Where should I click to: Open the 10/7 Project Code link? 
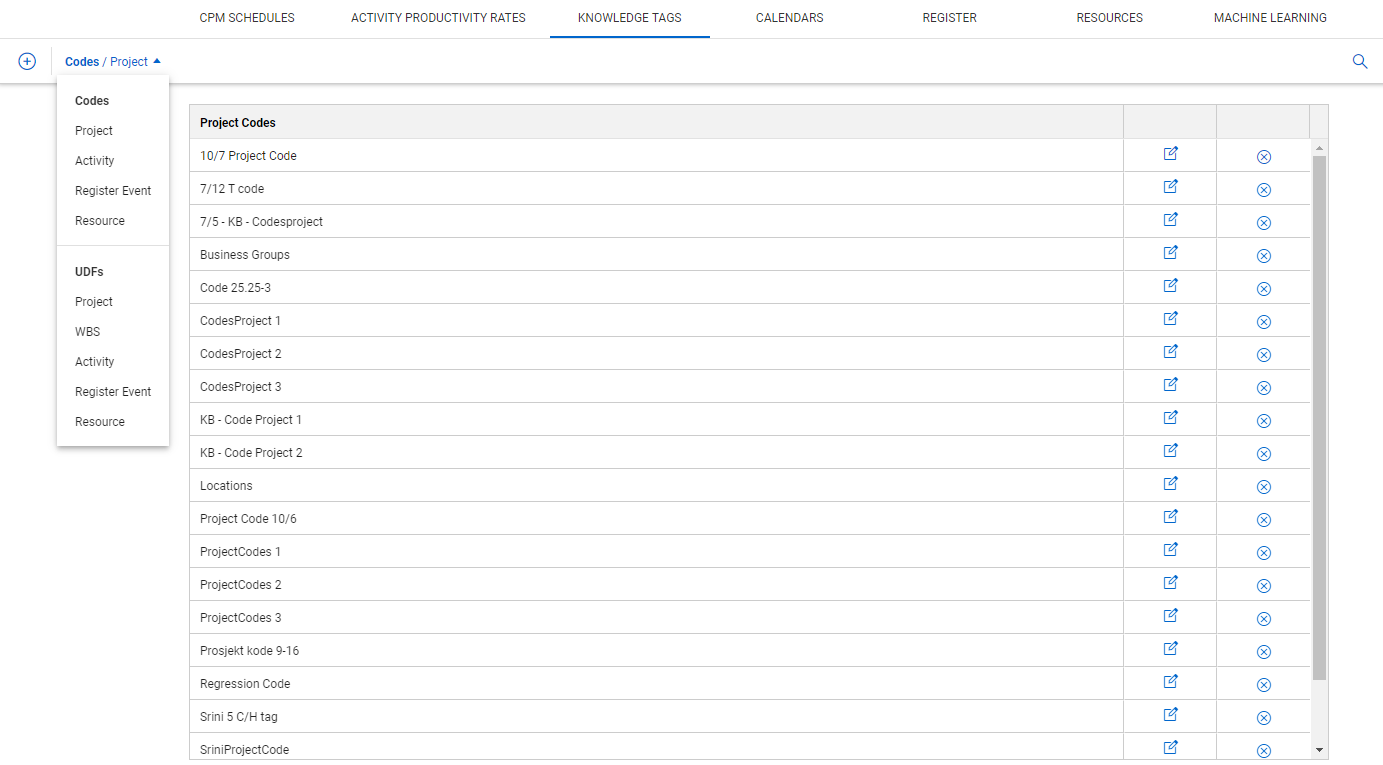(248, 155)
